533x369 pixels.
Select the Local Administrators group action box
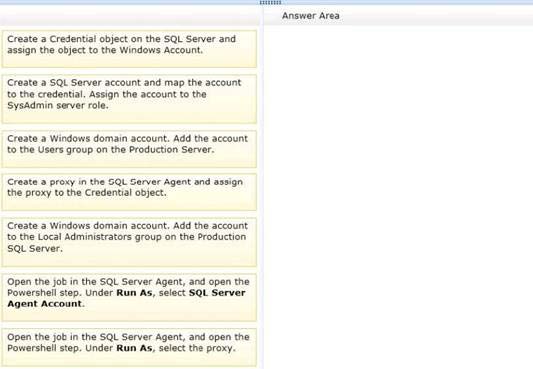[129, 242]
